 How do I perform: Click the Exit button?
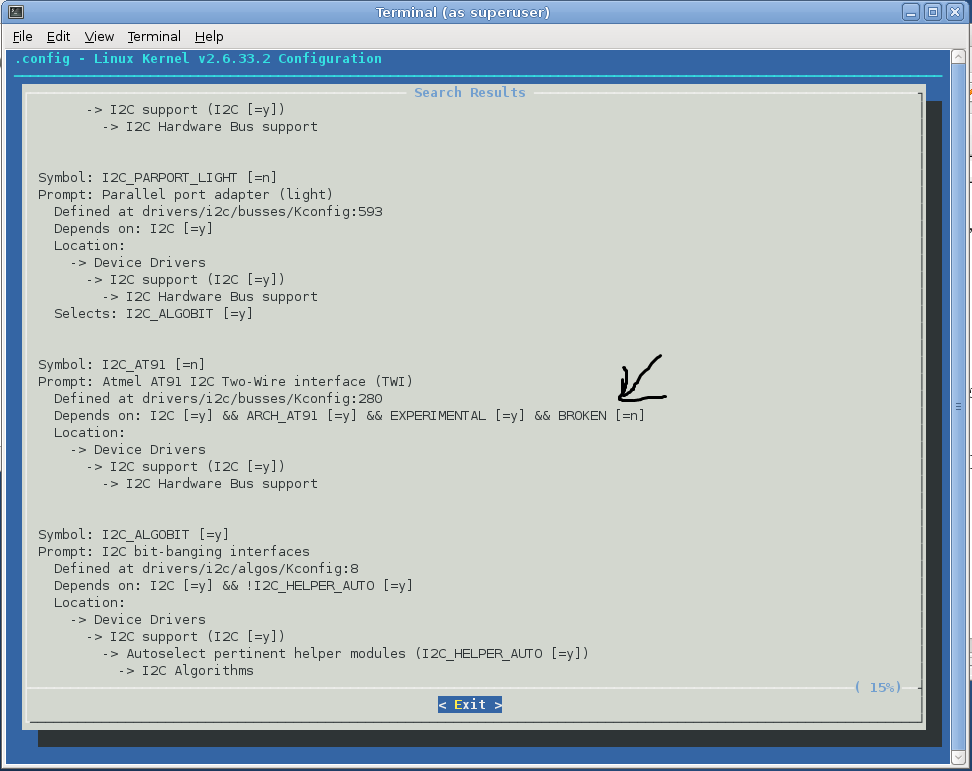[x=470, y=705]
